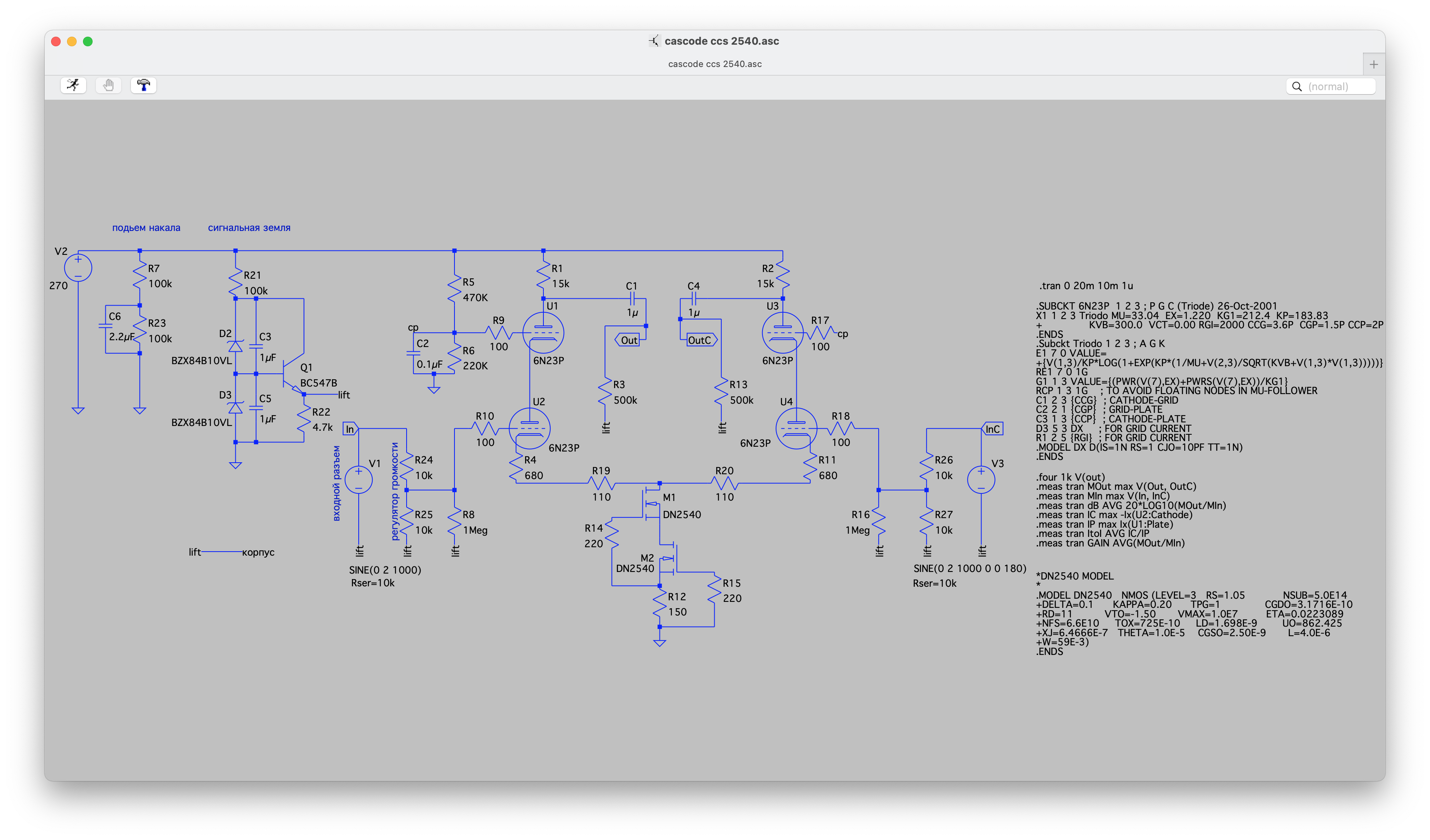Screen dimensions: 1430x840
Task: Click the green zoom window button
Action: [x=88, y=41]
